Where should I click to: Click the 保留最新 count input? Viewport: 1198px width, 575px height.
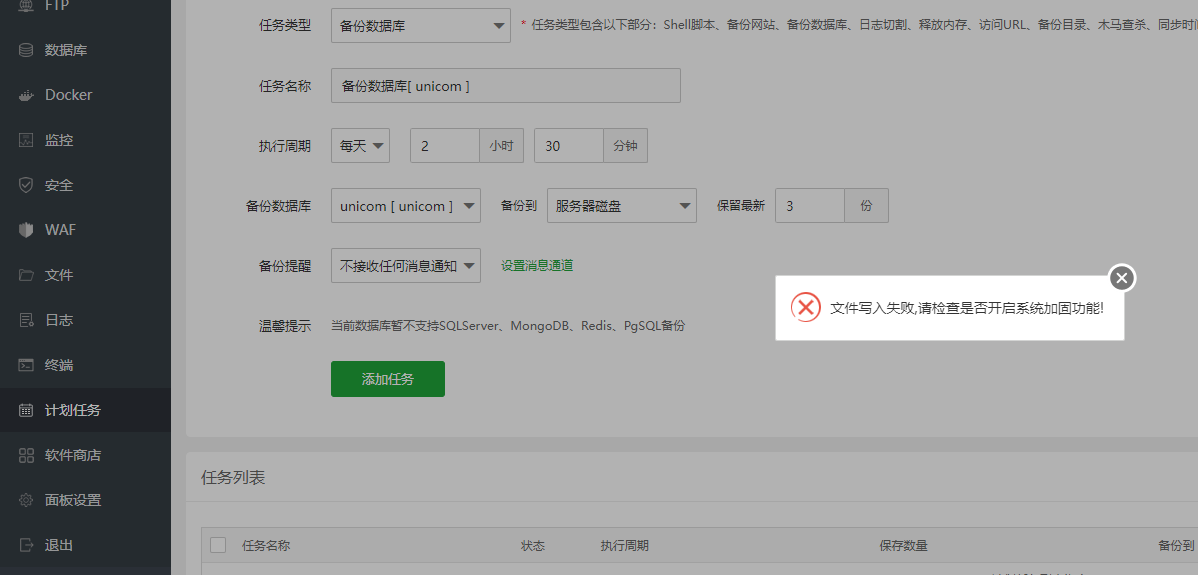(x=810, y=205)
